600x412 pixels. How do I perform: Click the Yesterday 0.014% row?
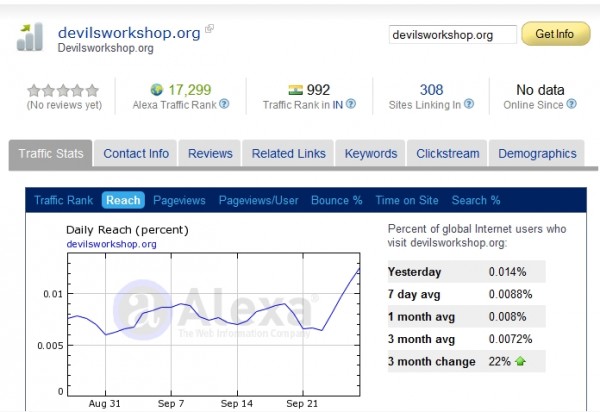[466, 272]
